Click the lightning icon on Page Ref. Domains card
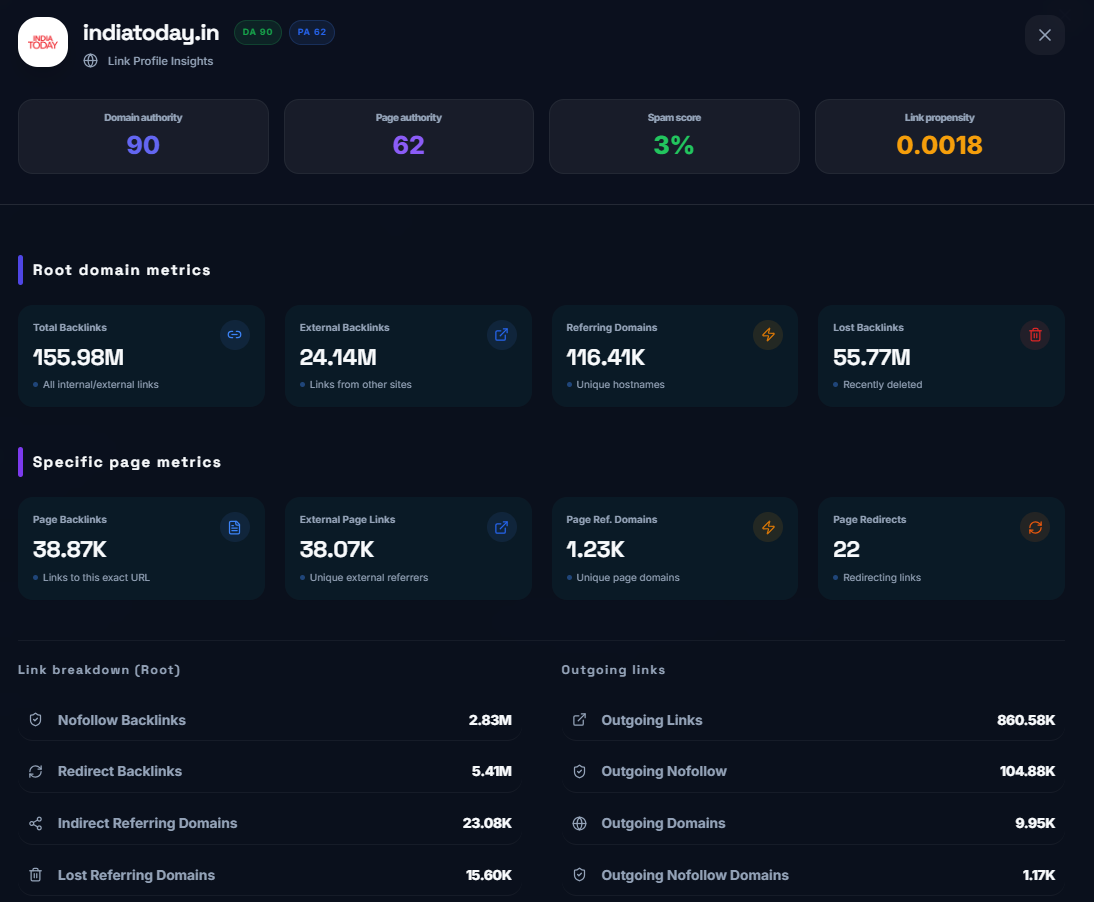1094x902 pixels. pos(768,527)
